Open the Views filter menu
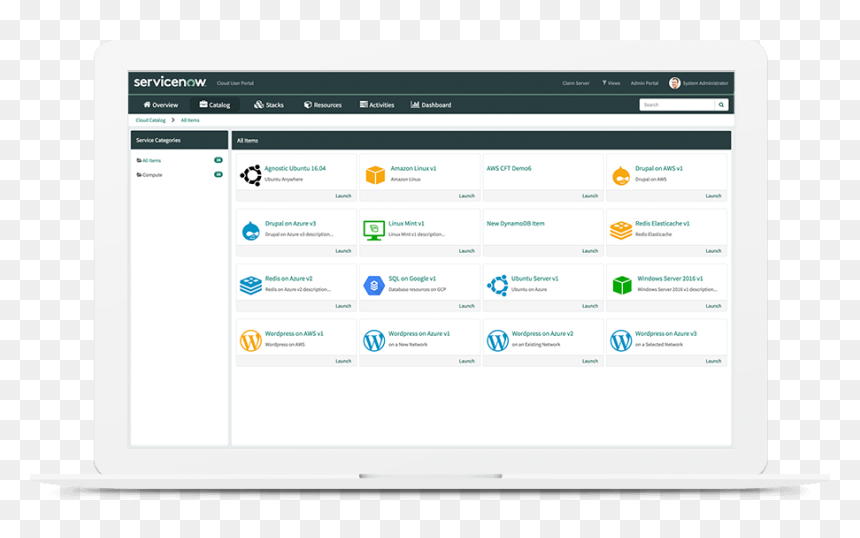The image size is (860, 538). (x=611, y=83)
